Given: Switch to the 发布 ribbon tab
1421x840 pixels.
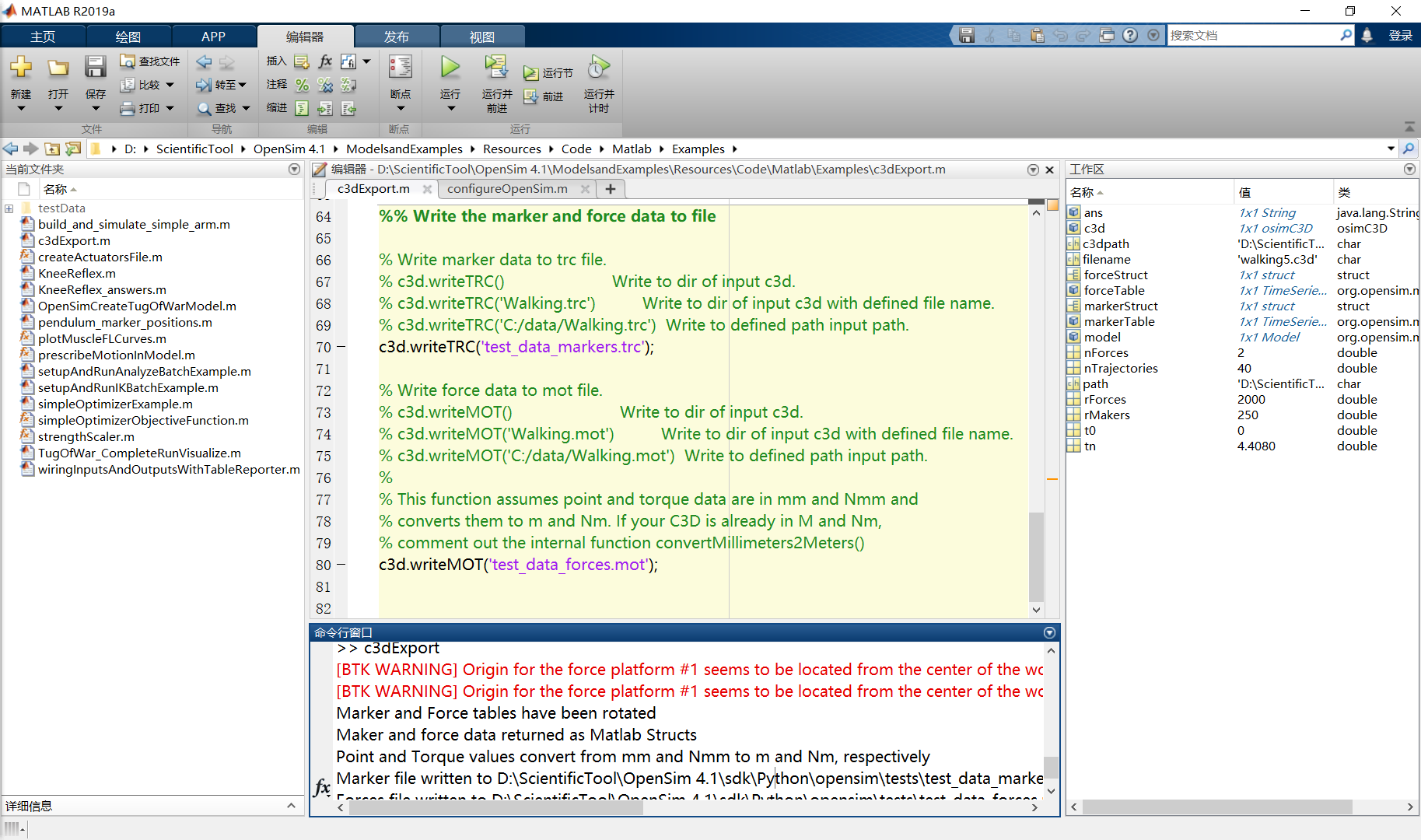Looking at the screenshot, I should pyautogui.click(x=397, y=37).
